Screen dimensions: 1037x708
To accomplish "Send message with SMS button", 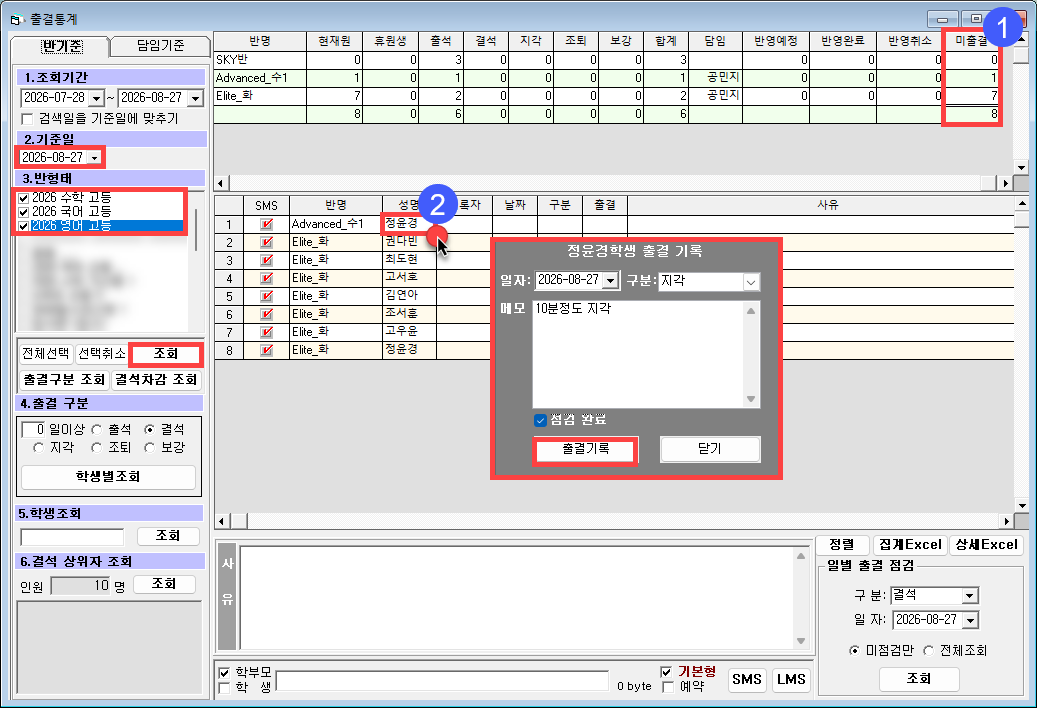I will [x=747, y=680].
